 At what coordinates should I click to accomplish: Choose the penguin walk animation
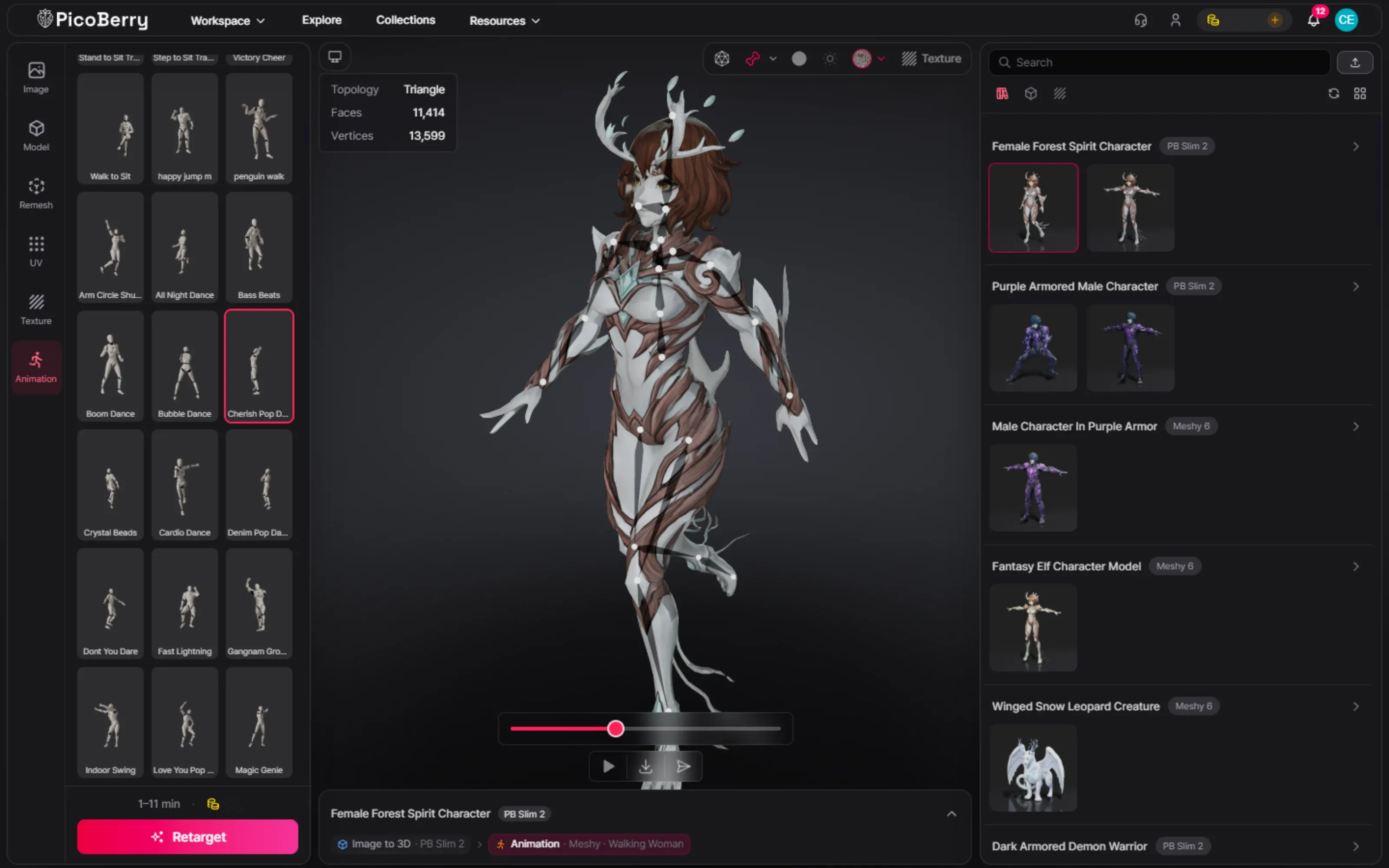[x=259, y=128]
